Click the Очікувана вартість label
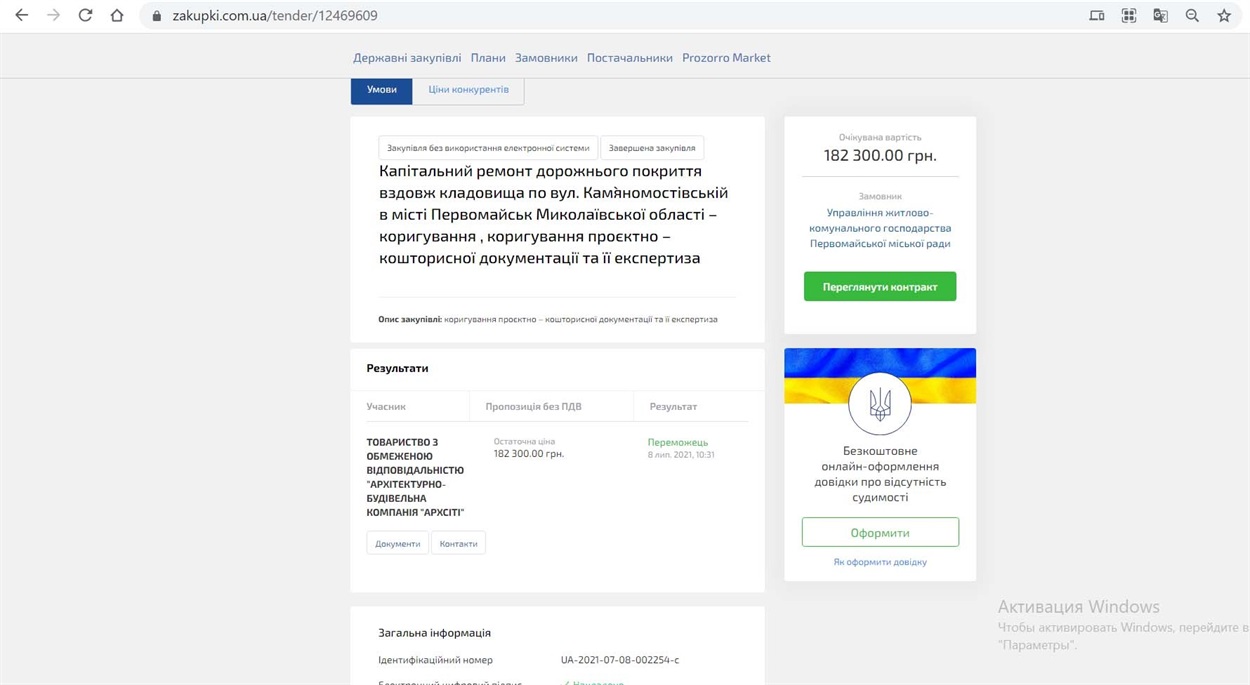Screen dimensions: 1250x685 pos(880,137)
